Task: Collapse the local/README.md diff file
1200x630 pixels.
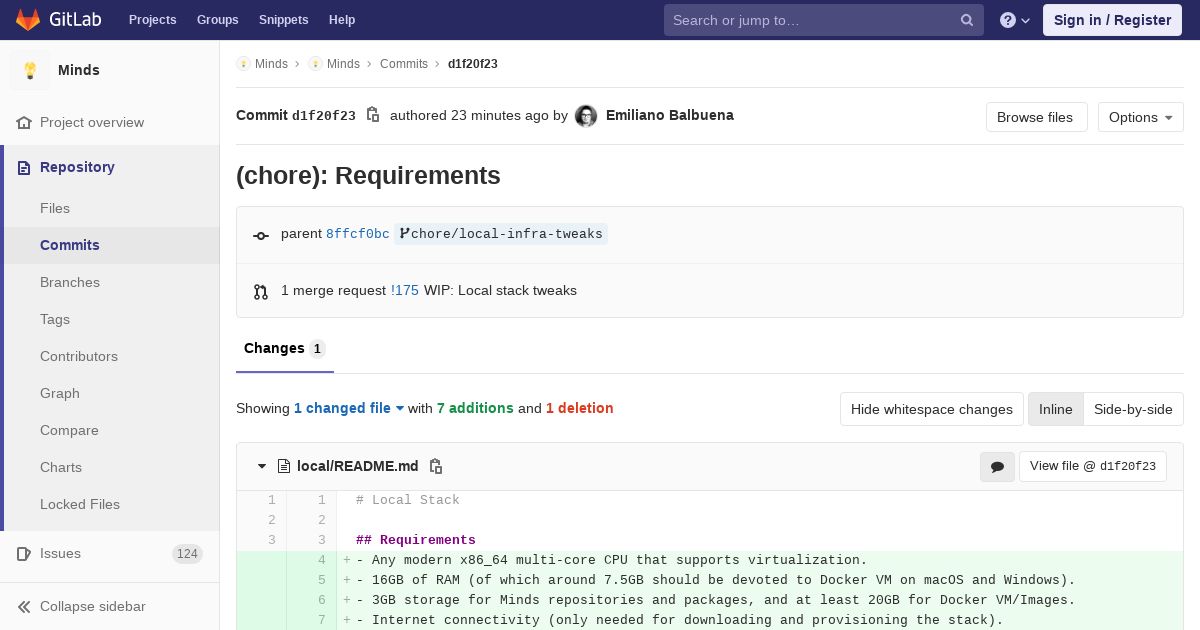Action: coord(262,466)
